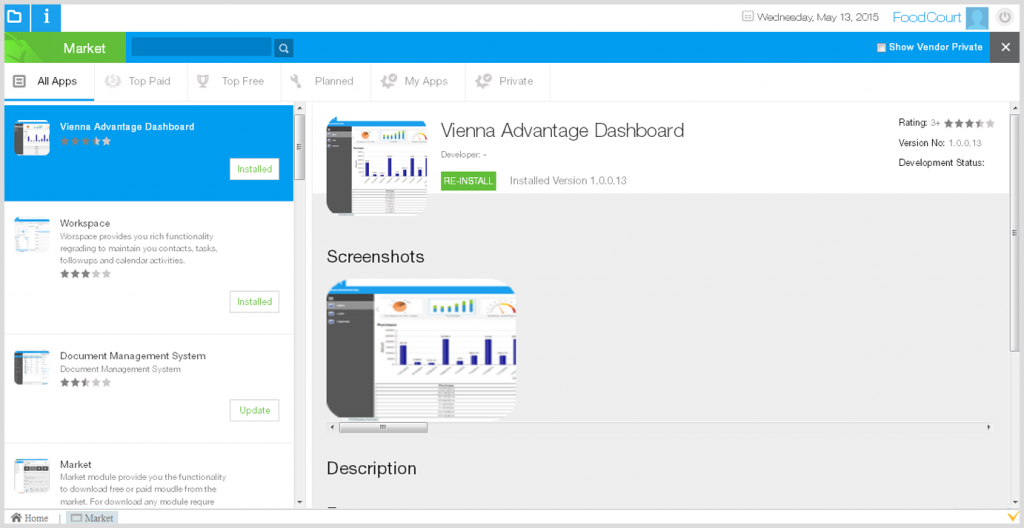Click the FoodCourt username text

(x=927, y=17)
